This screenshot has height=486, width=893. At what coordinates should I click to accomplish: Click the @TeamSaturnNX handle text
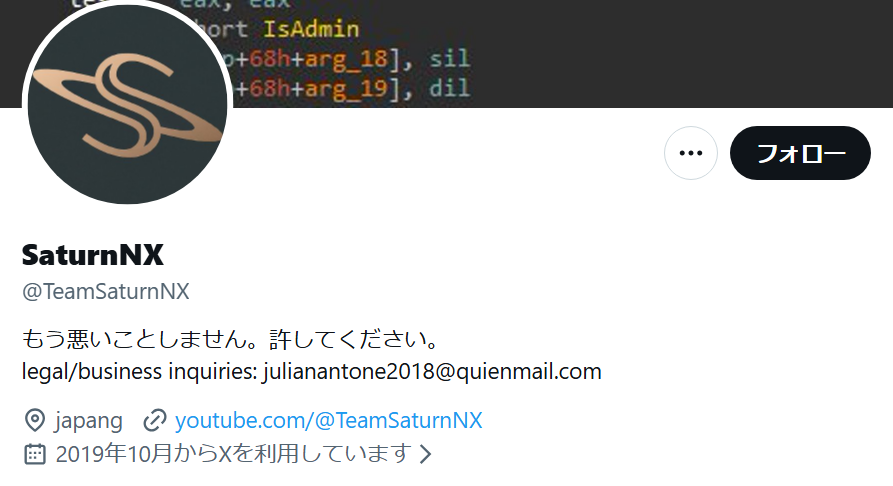pos(105,291)
